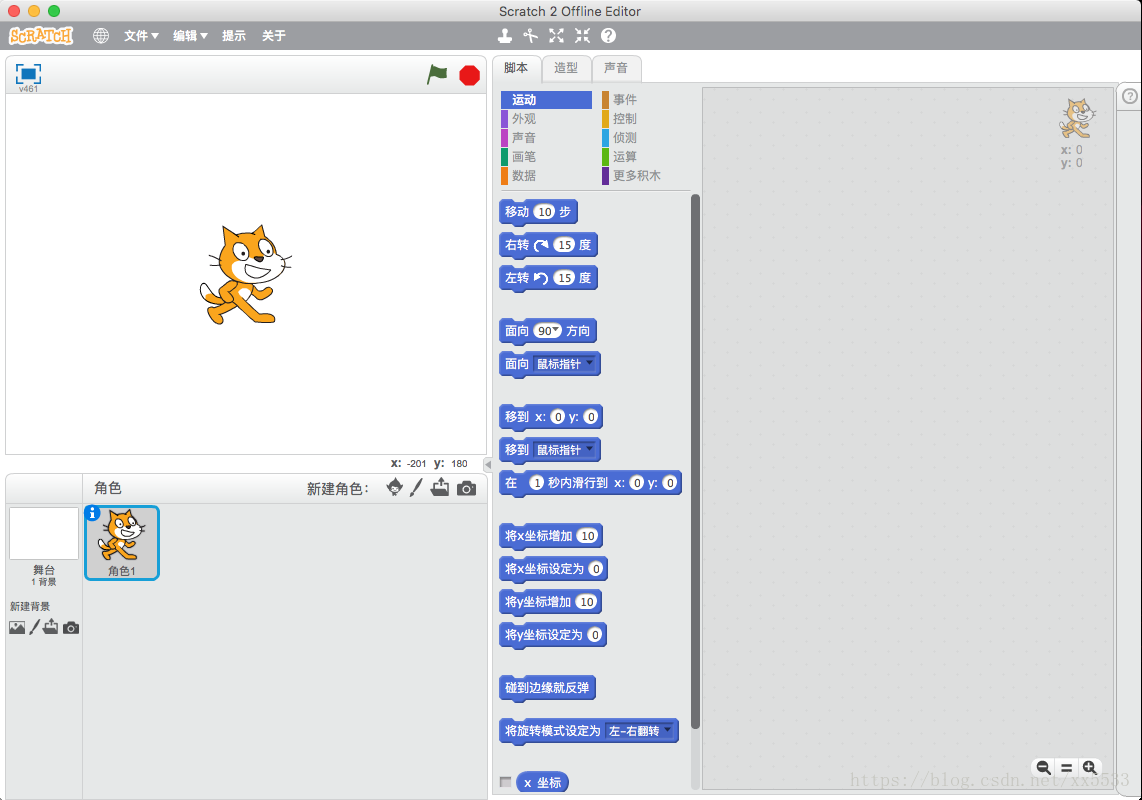Start the project with the green flag
The width and height of the screenshot is (1142, 800).
coord(437,74)
